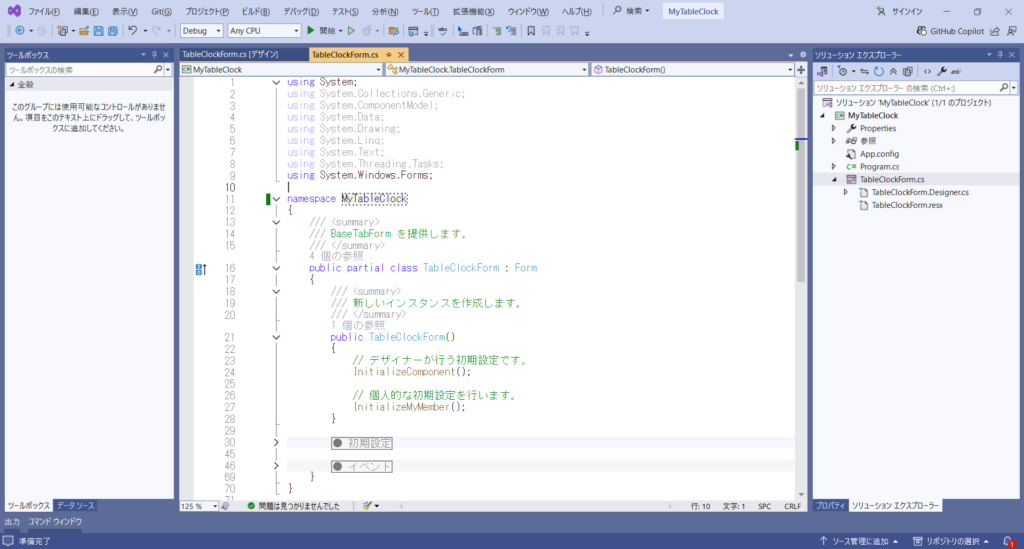Click the Solution Explorer switch views icon
The height and width of the screenshot is (549, 1024).
point(822,71)
